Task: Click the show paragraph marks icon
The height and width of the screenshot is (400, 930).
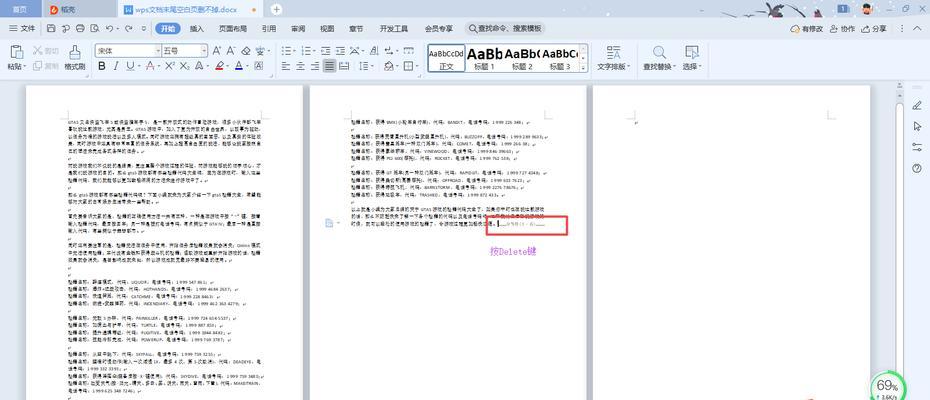Action: tap(388, 50)
